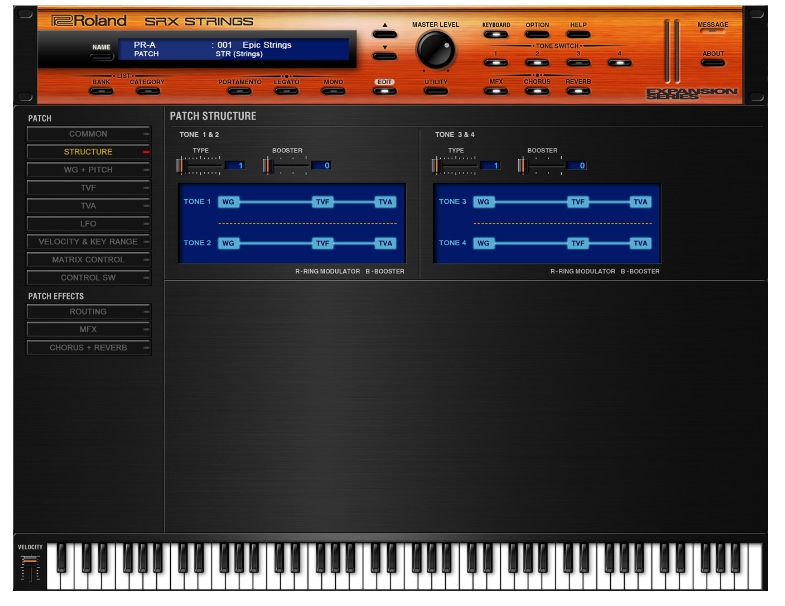This screenshot has width=785, height=606.
Task: Select the LFO tab
Action: pyautogui.click(x=89, y=224)
